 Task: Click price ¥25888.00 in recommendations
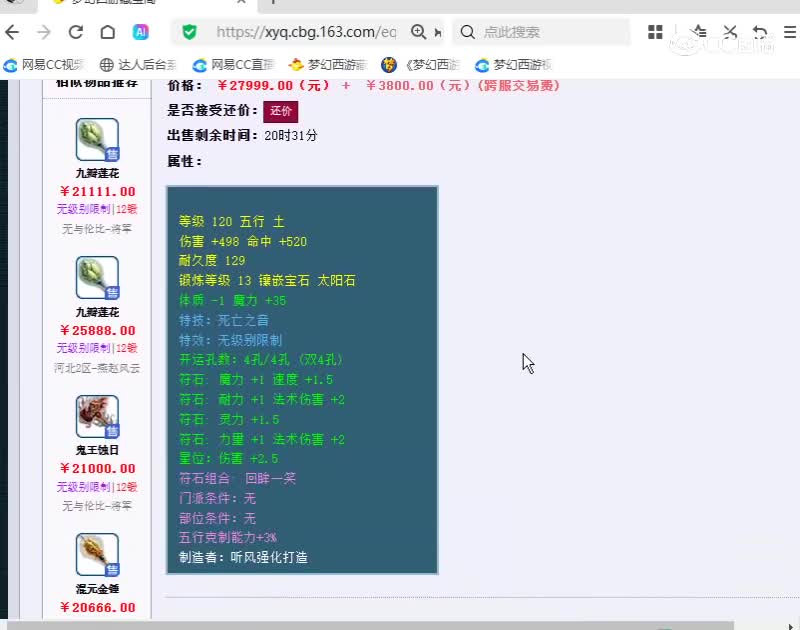pos(97,330)
